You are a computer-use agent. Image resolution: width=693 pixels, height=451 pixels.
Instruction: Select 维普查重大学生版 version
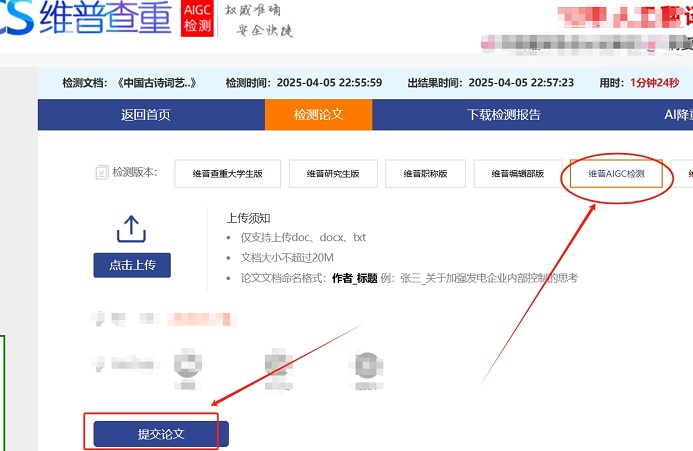228,174
